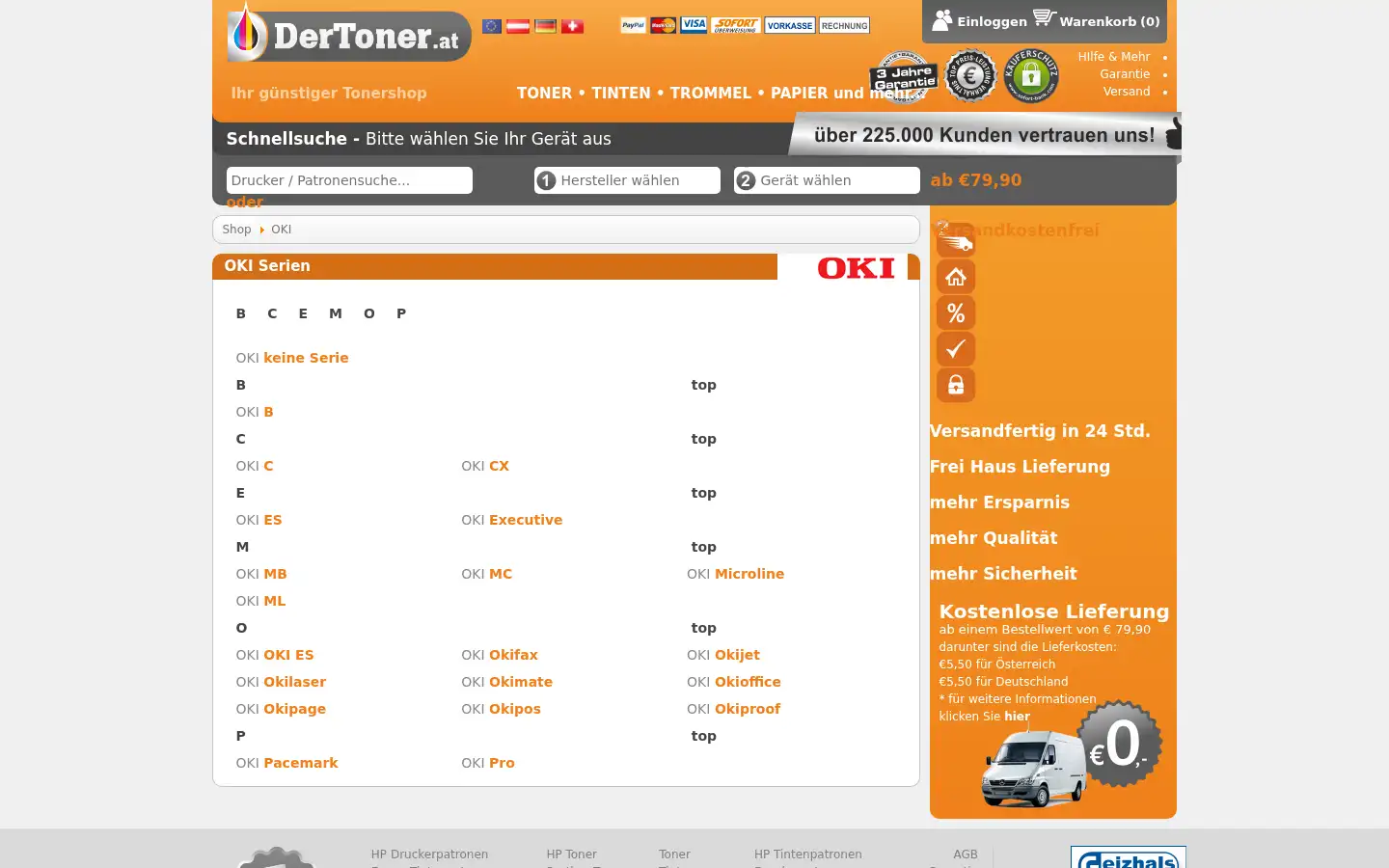This screenshot has height=868, width=1389.
Task: Click the delivery truck sidebar icon
Action: pyautogui.click(x=955, y=239)
